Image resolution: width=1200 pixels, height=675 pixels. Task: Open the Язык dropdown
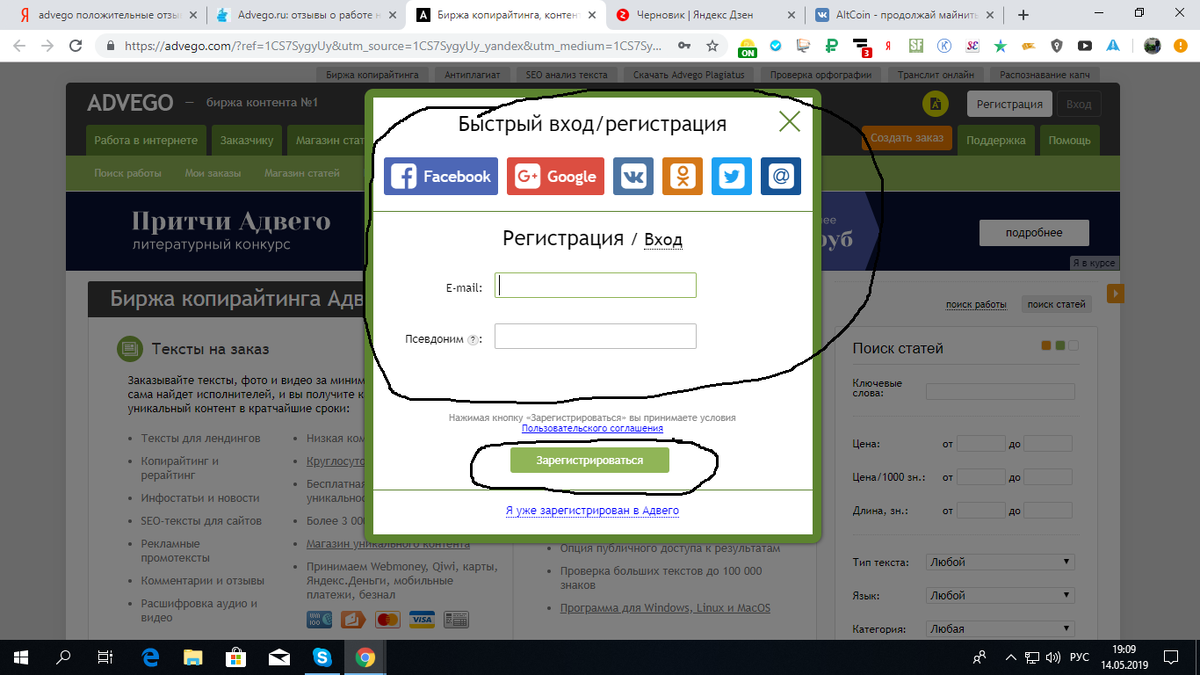tap(1000, 595)
